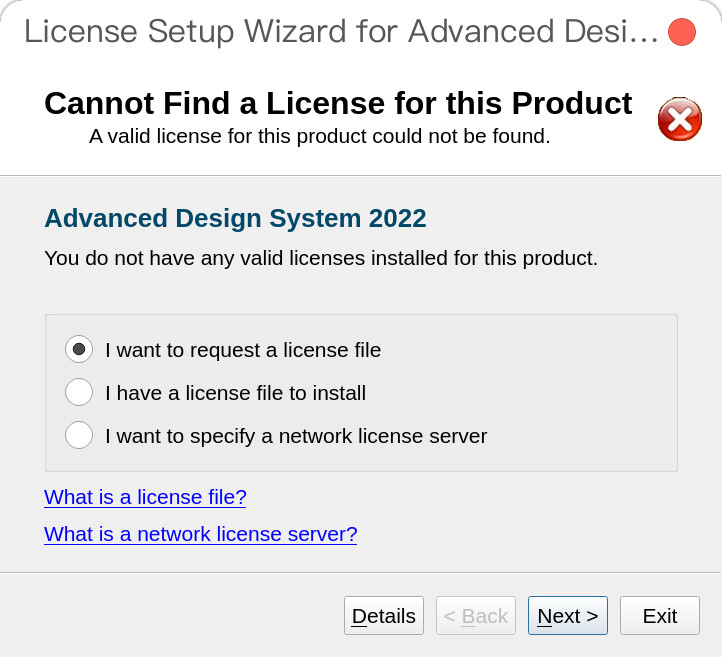Image resolution: width=722 pixels, height=657 pixels.
Task: Go to the Next wizard step
Action: pyautogui.click(x=568, y=616)
